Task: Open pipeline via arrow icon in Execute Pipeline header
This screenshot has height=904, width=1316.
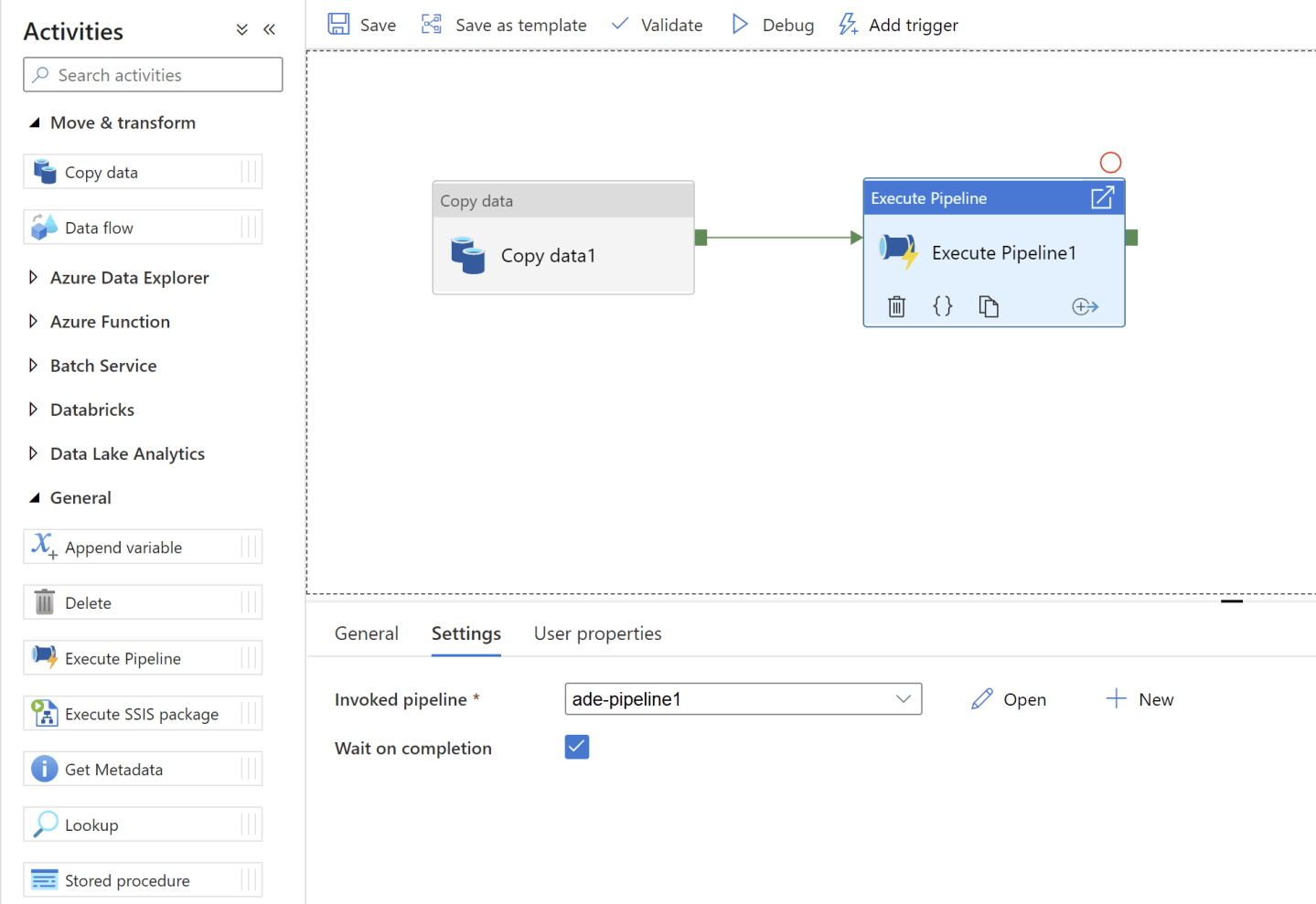Action: coord(1103,197)
